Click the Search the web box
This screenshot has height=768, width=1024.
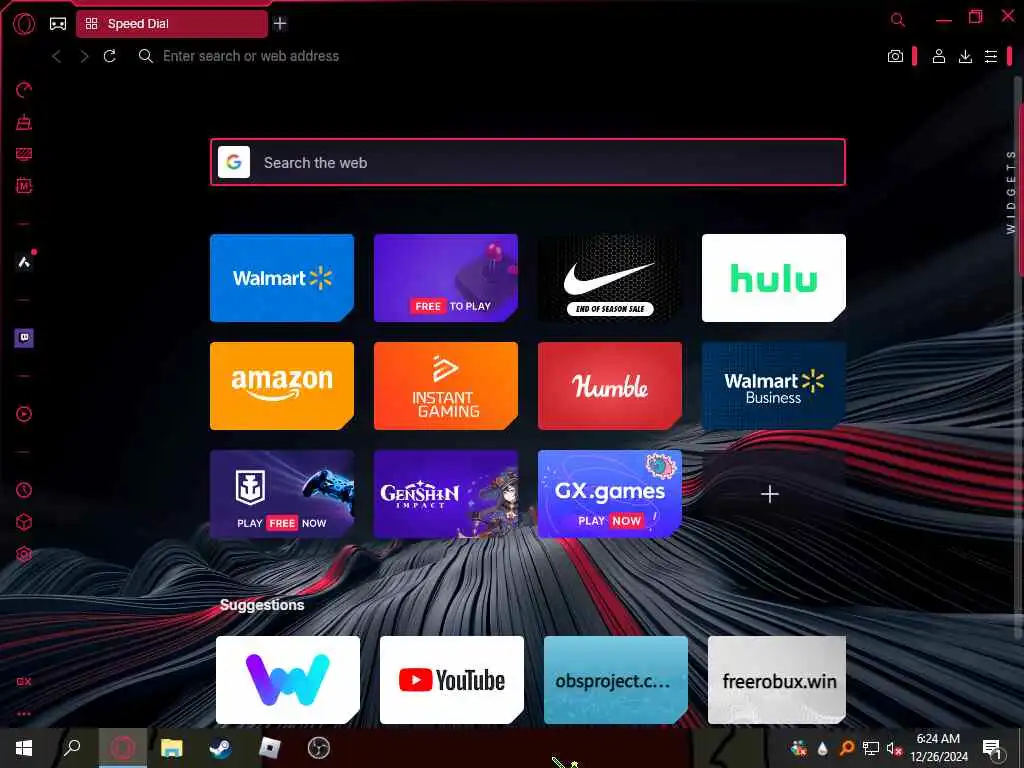(528, 162)
